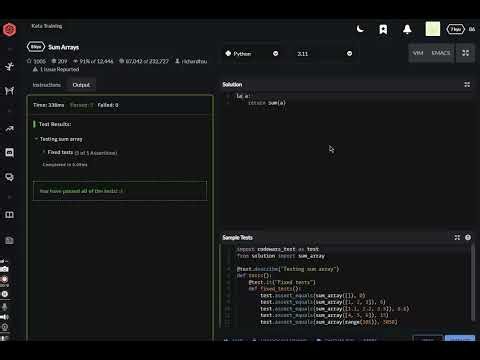Click the Failed: 0 result counter
480x360 pixels.
click(x=108, y=105)
